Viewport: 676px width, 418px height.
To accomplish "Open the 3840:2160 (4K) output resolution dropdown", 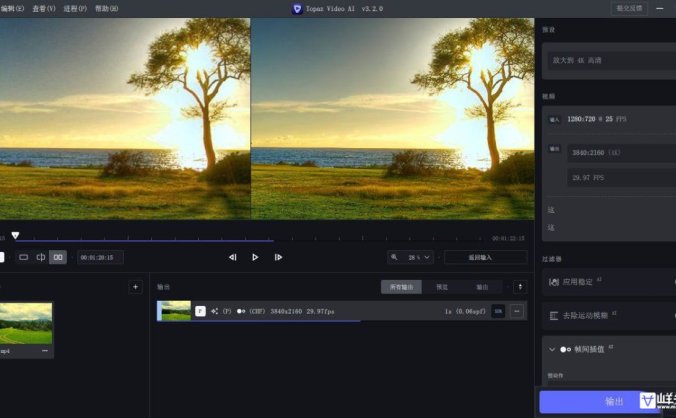I will [621, 153].
